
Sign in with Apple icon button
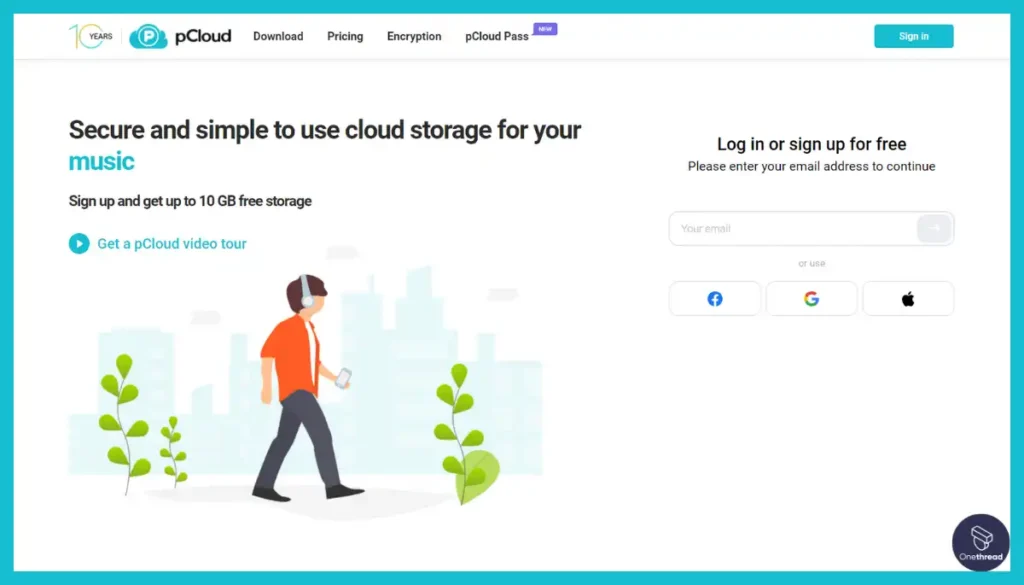(x=908, y=298)
